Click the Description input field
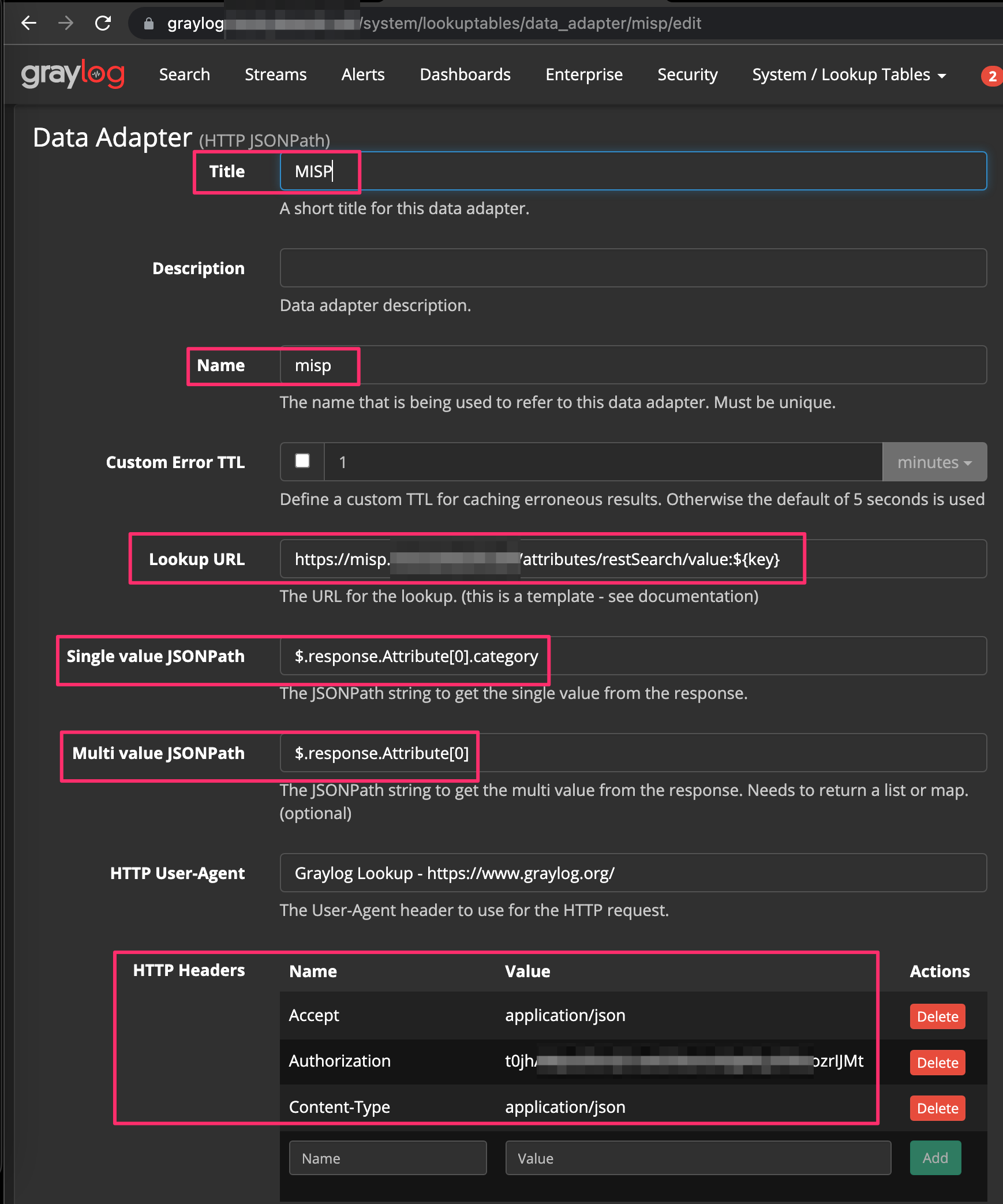 [x=633, y=267]
